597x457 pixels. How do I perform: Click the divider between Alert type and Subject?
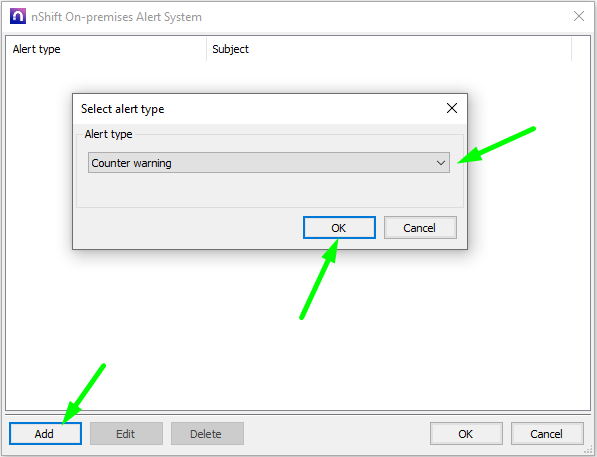(x=206, y=49)
